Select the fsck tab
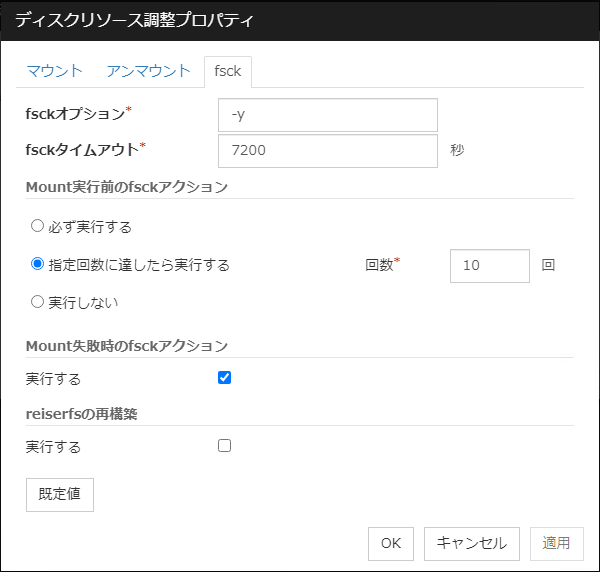Image resolution: width=600 pixels, height=572 pixels. (x=227, y=72)
